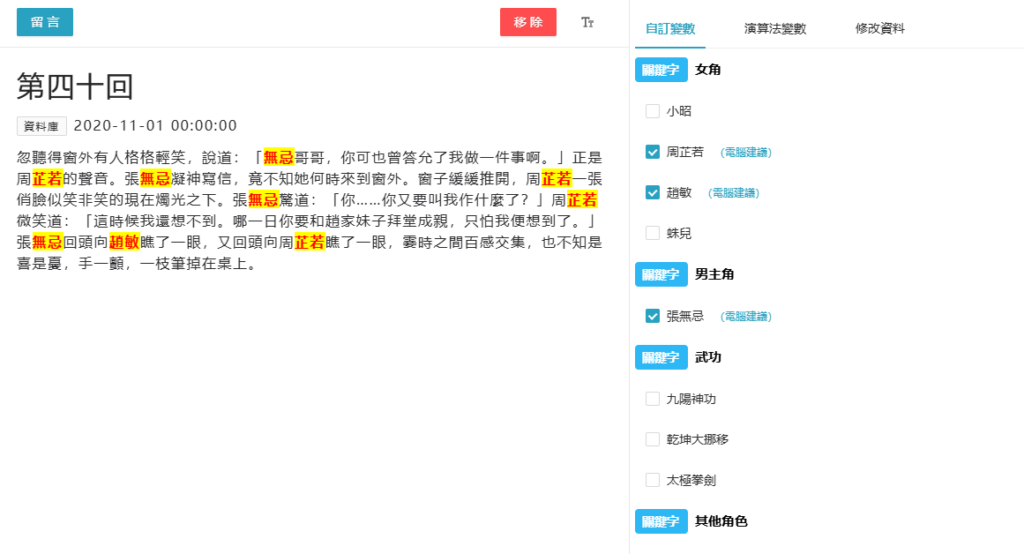The height and width of the screenshot is (554, 1024).
Task: Click the 留言 button
Action: (45, 22)
